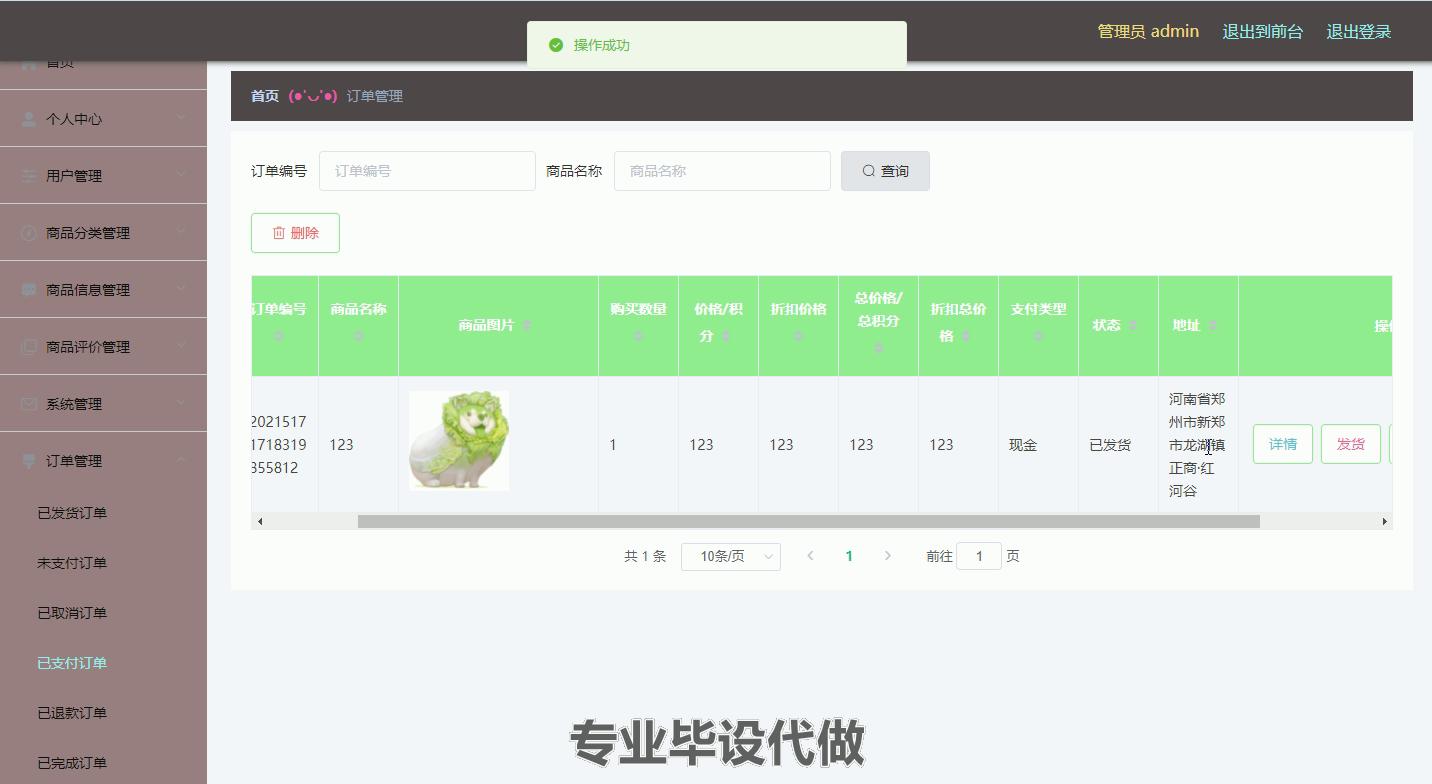Sort by the 商品图片 column arrows
Screen dimensions: 1432x784
[x=527, y=326]
